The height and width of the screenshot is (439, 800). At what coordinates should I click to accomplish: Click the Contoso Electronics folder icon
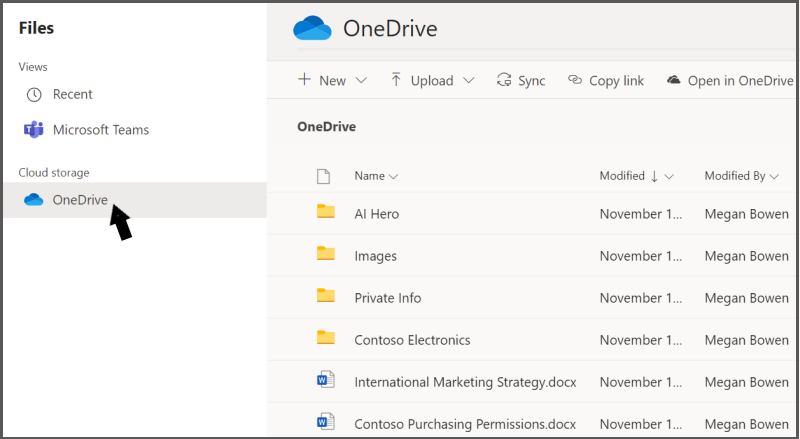click(x=326, y=337)
